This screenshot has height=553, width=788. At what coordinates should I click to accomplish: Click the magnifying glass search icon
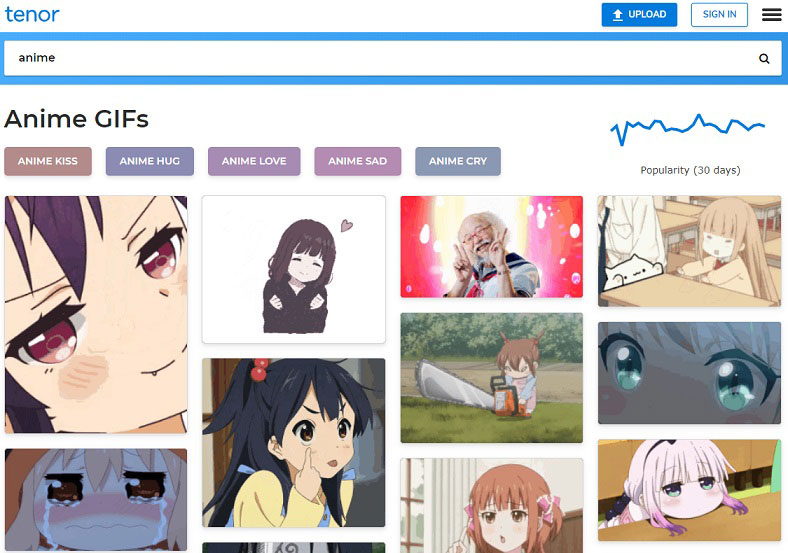(764, 59)
